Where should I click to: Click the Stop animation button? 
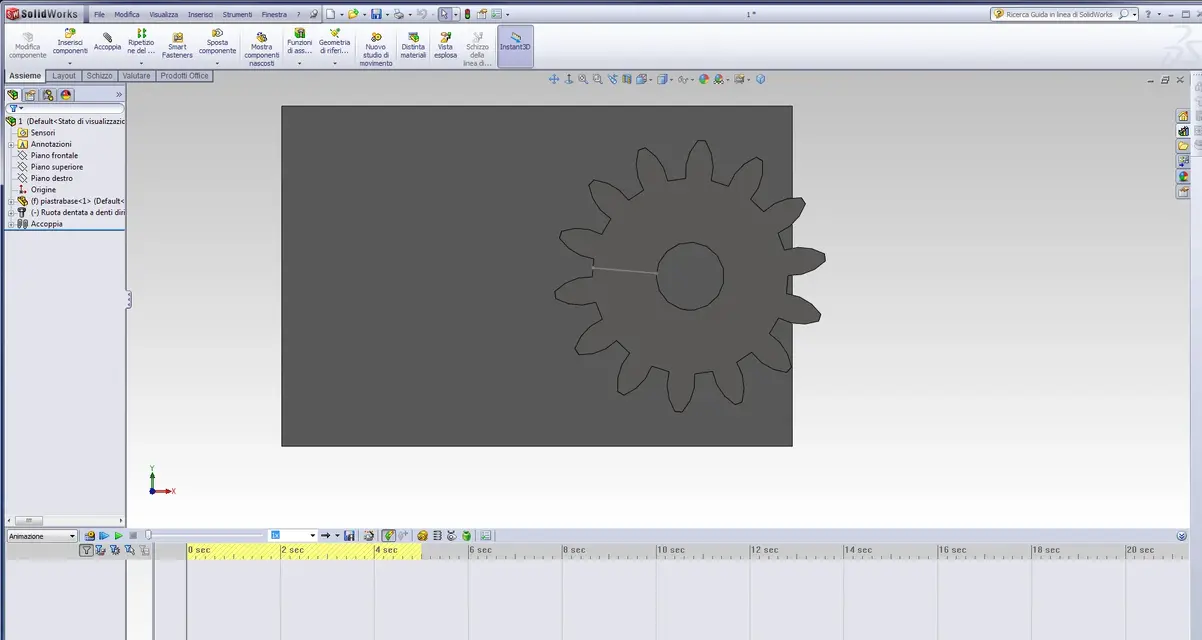pyautogui.click(x=132, y=536)
